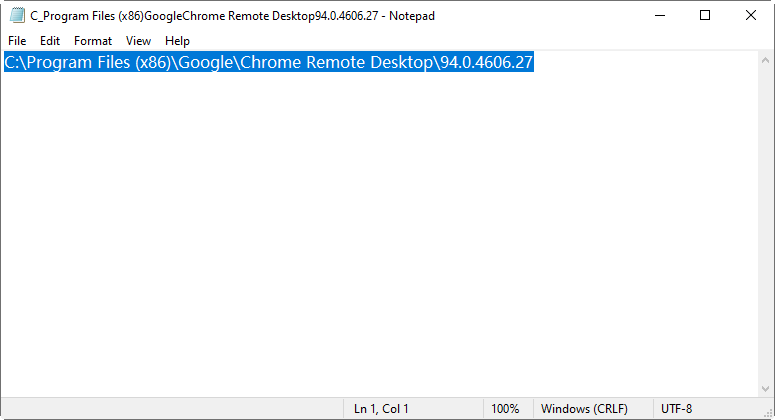Maximize the Notepad window

(705, 16)
